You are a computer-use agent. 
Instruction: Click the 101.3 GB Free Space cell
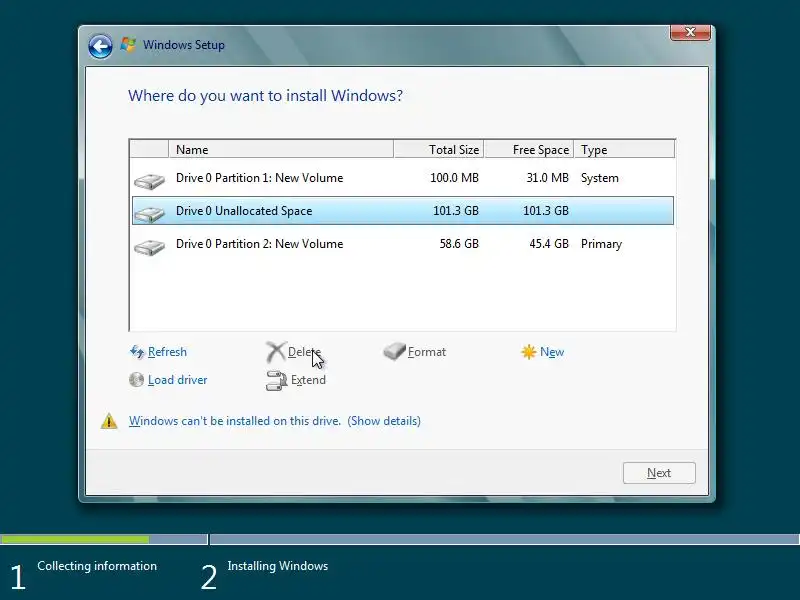coord(545,211)
